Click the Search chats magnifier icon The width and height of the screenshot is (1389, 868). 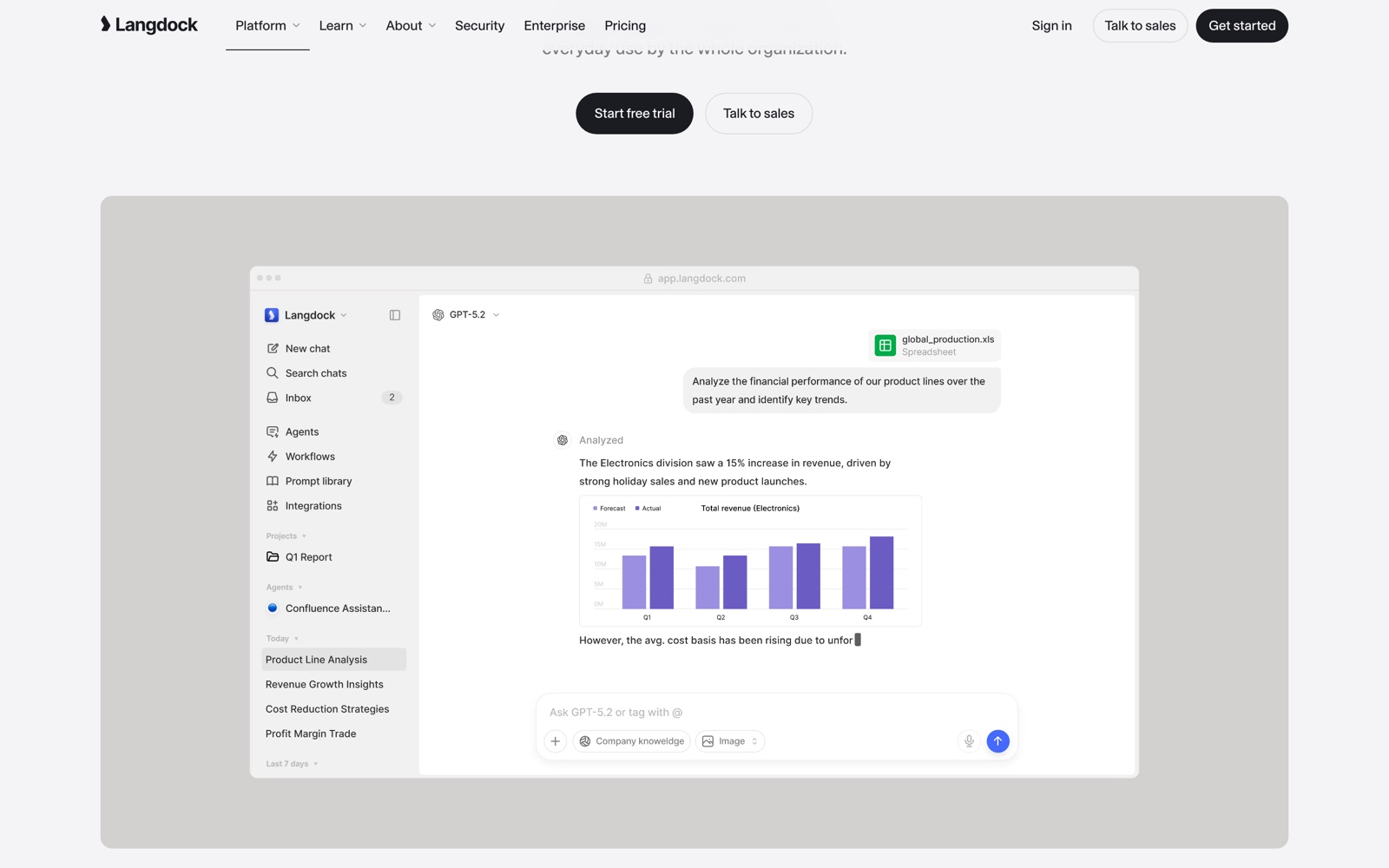click(x=273, y=373)
